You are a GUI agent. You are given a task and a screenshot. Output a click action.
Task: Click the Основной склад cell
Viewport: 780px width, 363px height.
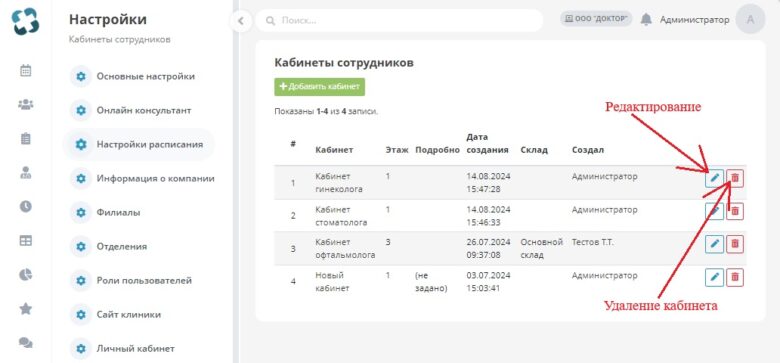point(542,248)
